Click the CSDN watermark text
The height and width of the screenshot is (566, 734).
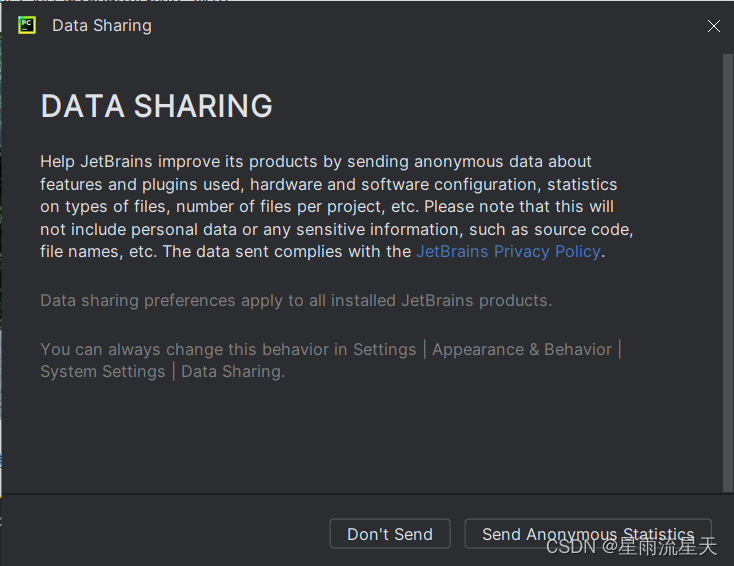coord(632,546)
